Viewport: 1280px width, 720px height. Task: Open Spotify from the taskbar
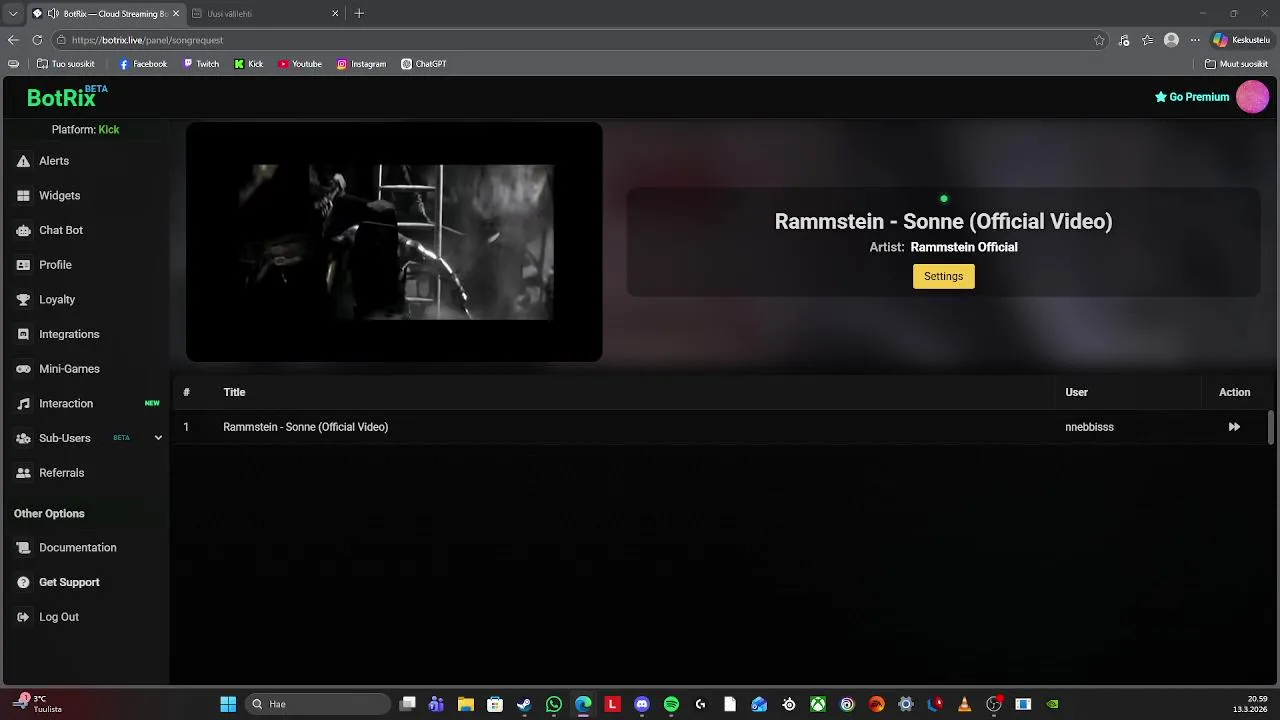[671, 704]
